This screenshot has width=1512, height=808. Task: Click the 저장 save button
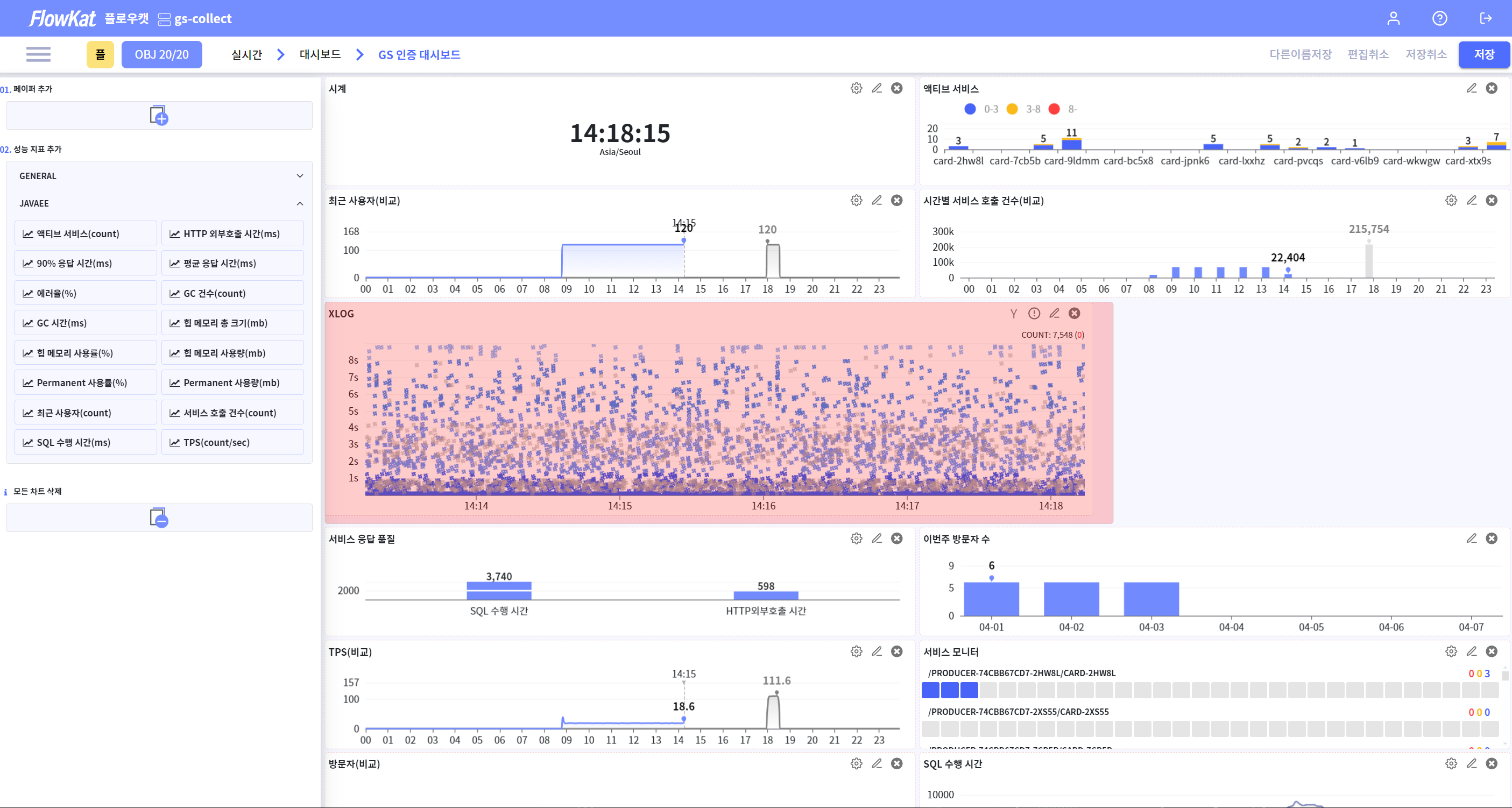pos(1484,54)
